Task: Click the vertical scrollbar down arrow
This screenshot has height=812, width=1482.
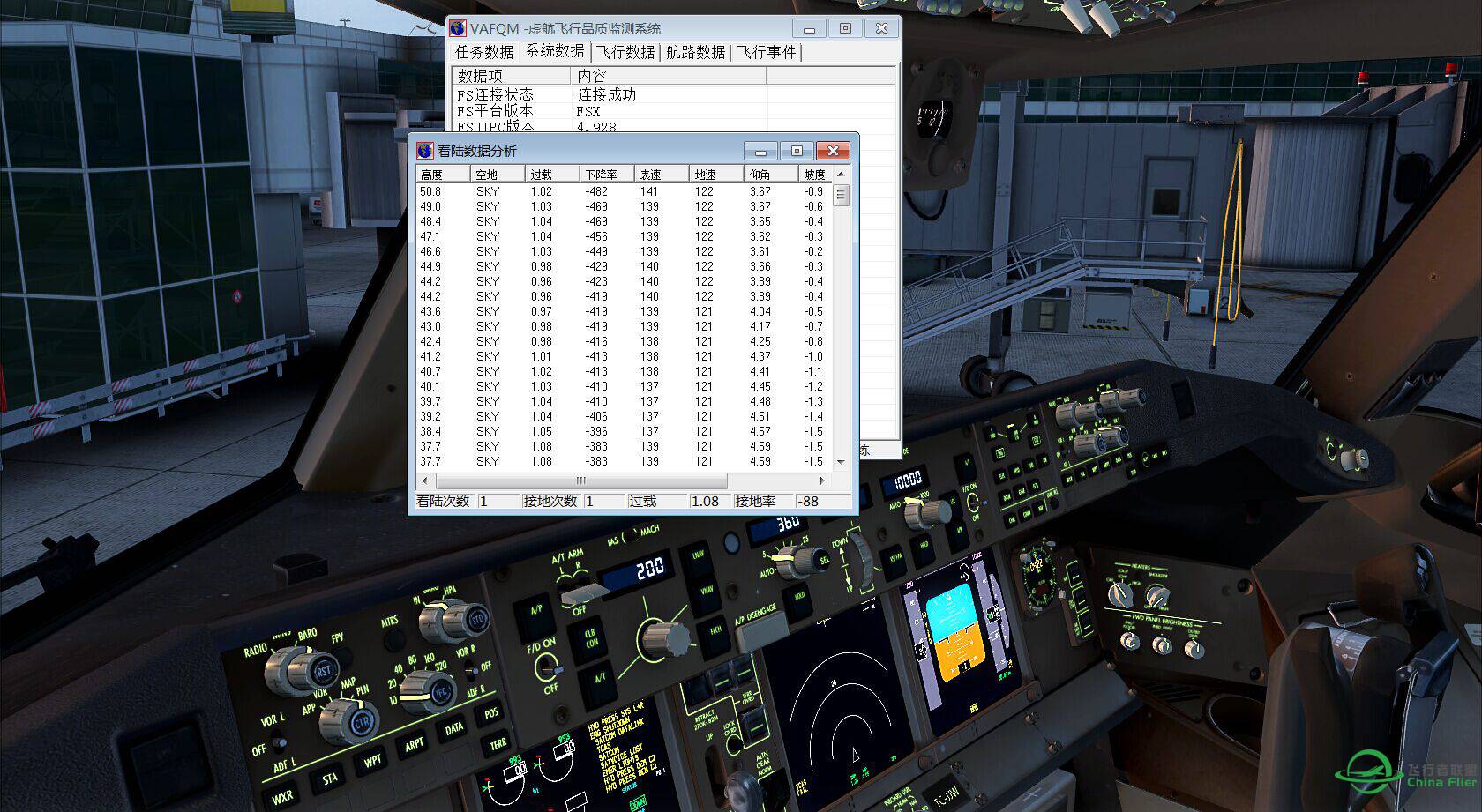Action: click(x=841, y=461)
